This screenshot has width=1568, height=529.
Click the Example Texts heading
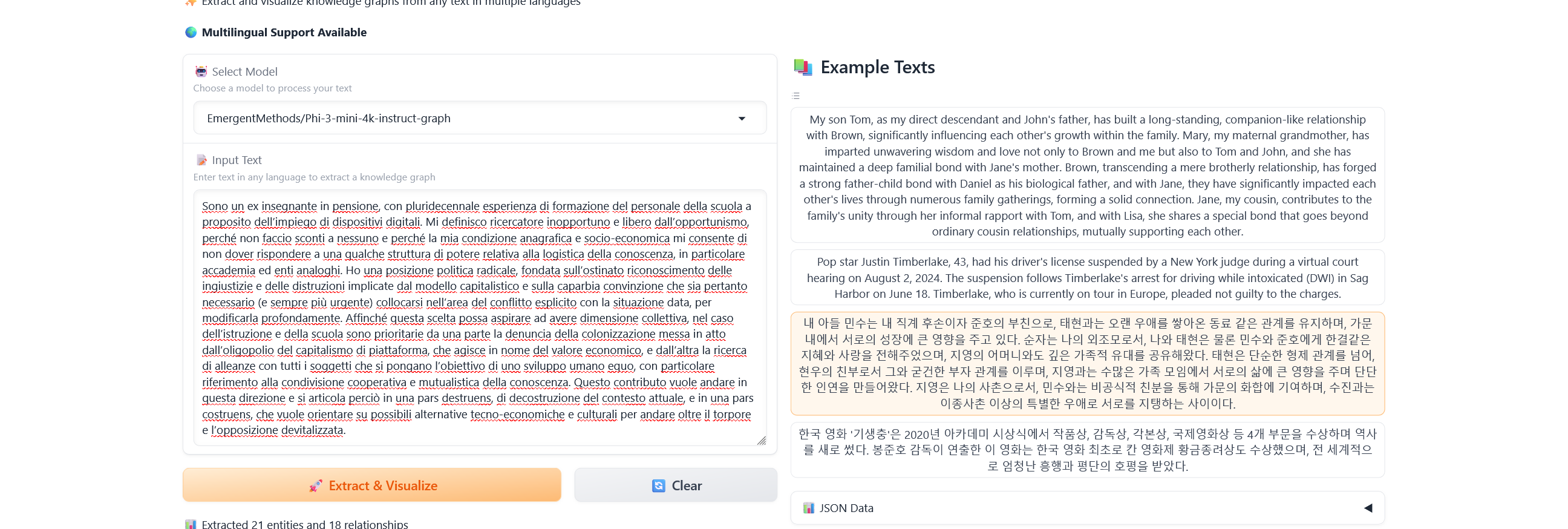click(x=877, y=67)
